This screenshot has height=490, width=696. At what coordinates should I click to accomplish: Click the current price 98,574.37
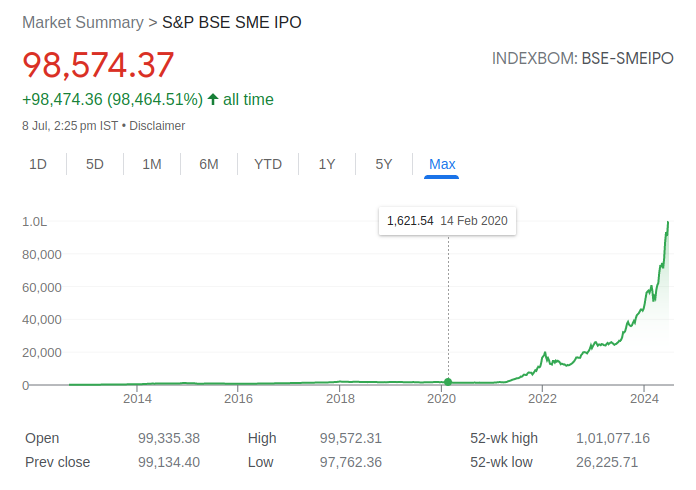click(x=98, y=65)
